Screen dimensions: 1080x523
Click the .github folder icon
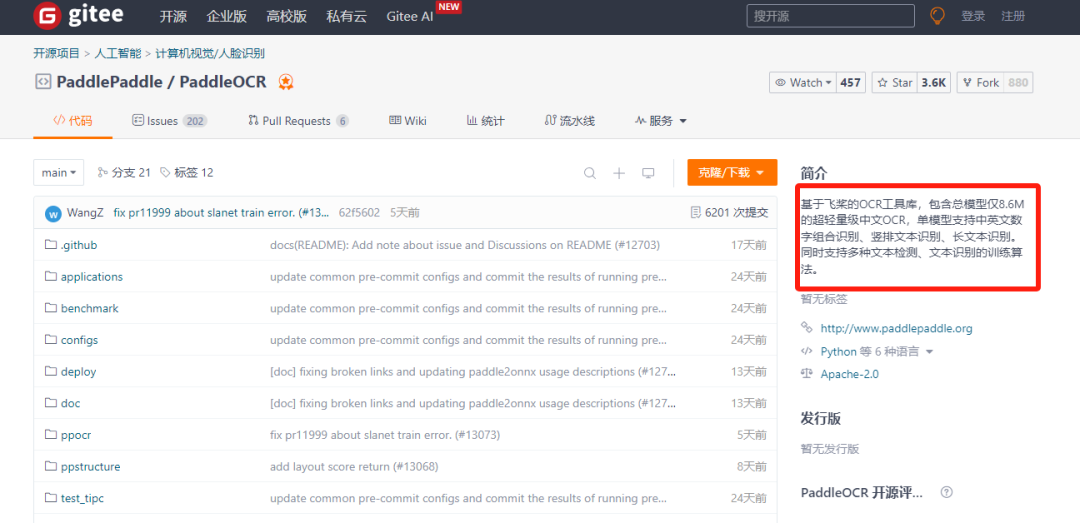click(50, 245)
